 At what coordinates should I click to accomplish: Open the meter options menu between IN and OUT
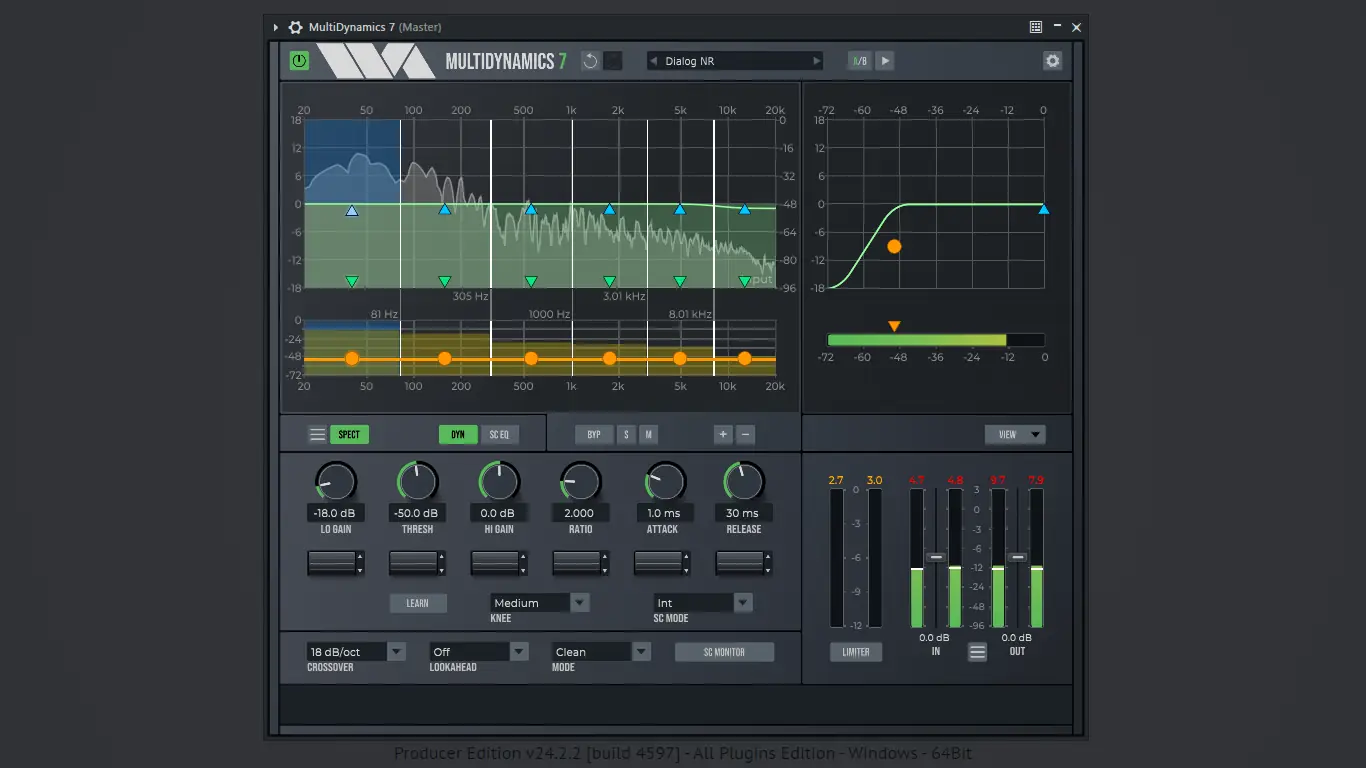tap(977, 652)
